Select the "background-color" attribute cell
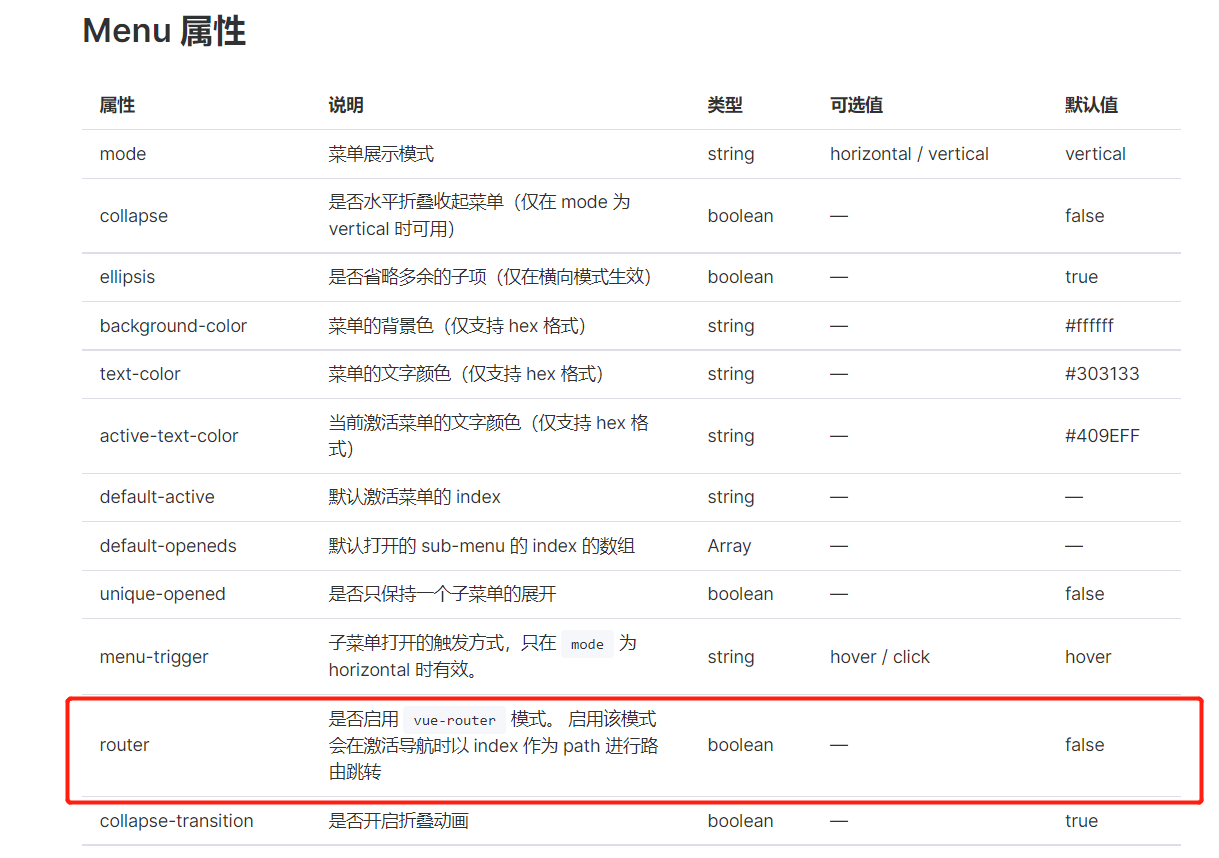 pyautogui.click(x=173, y=326)
